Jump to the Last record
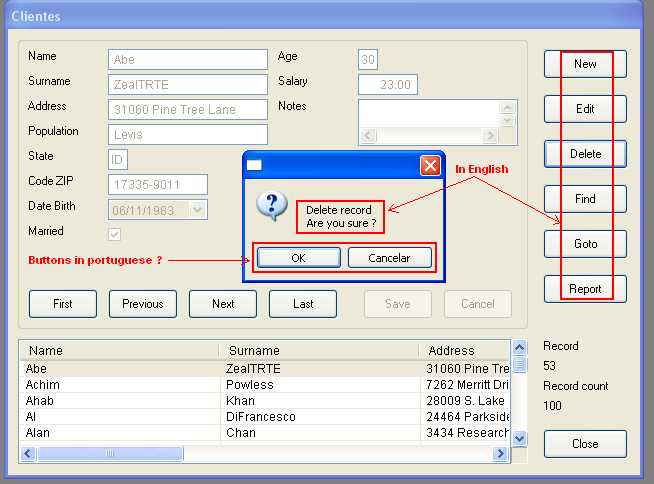Screen dimensions: 654x484 (303, 304)
